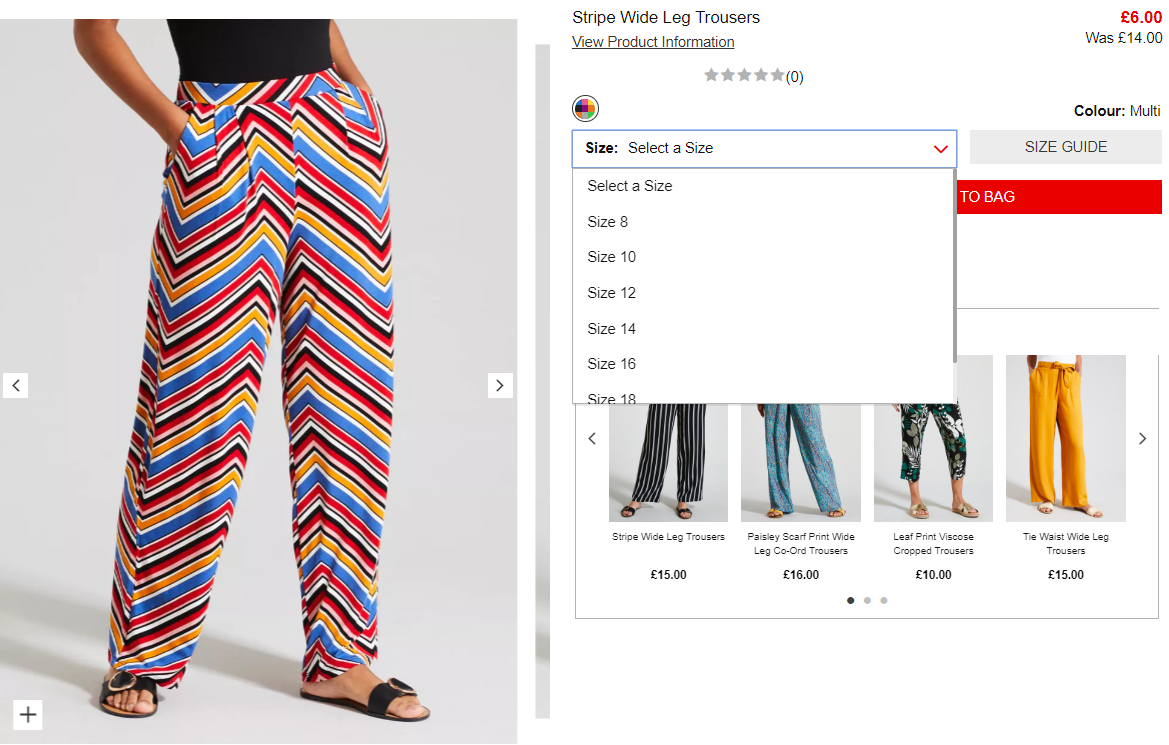Choose Size 10 from the dropdown
This screenshot has height=745, width=1169.
pyautogui.click(x=612, y=257)
